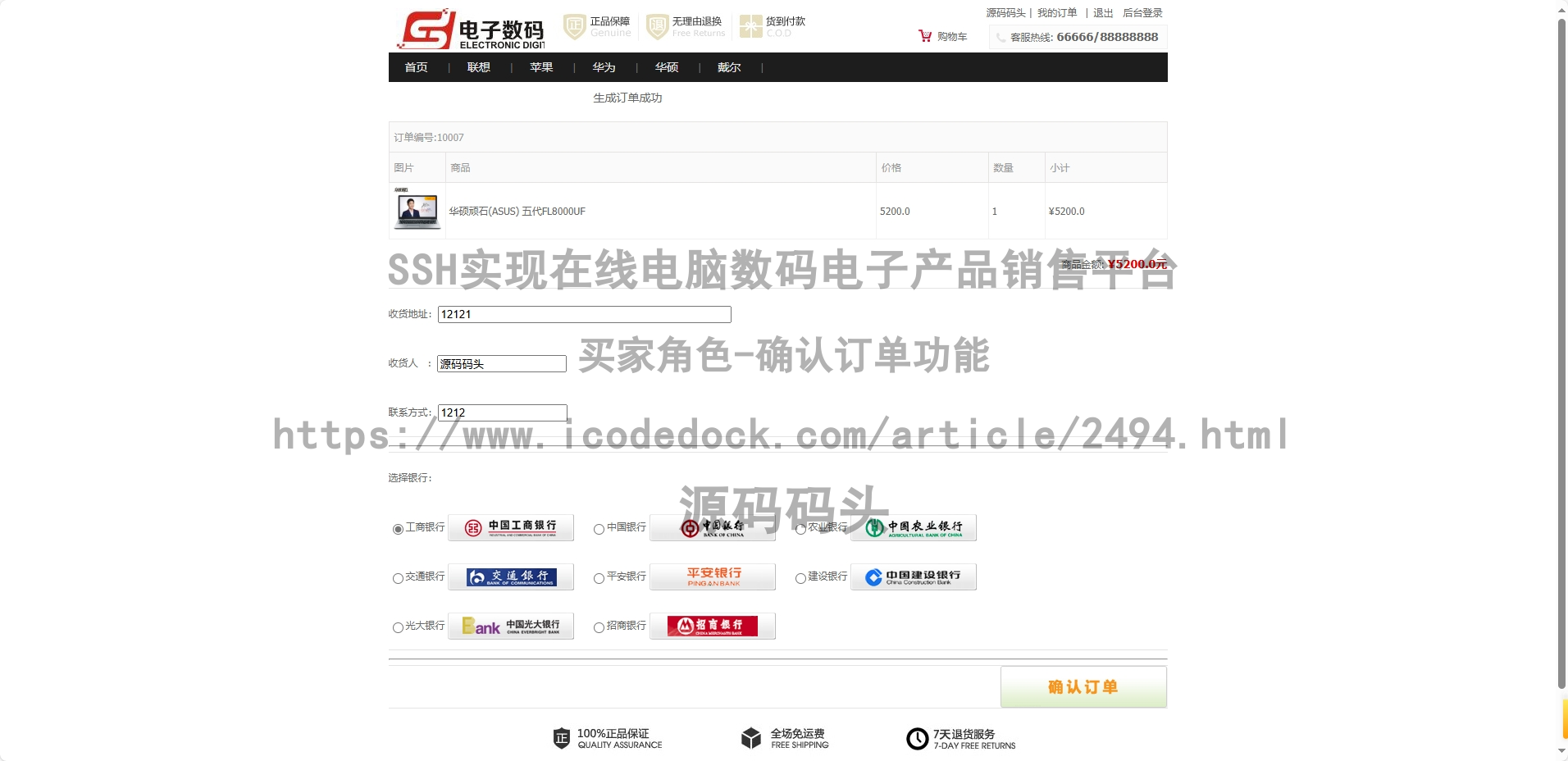Select the 工商银行 radio button
The image size is (1568, 761).
click(398, 529)
